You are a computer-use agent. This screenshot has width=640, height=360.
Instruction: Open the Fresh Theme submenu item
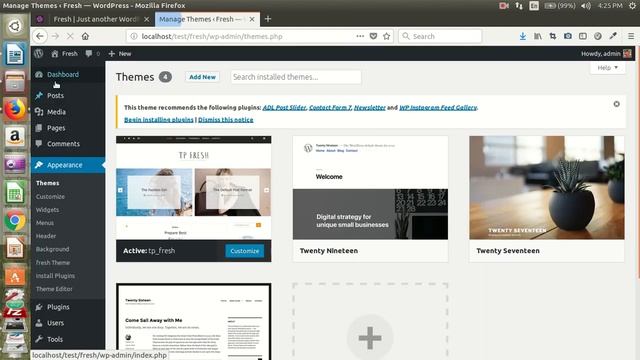click(53, 262)
